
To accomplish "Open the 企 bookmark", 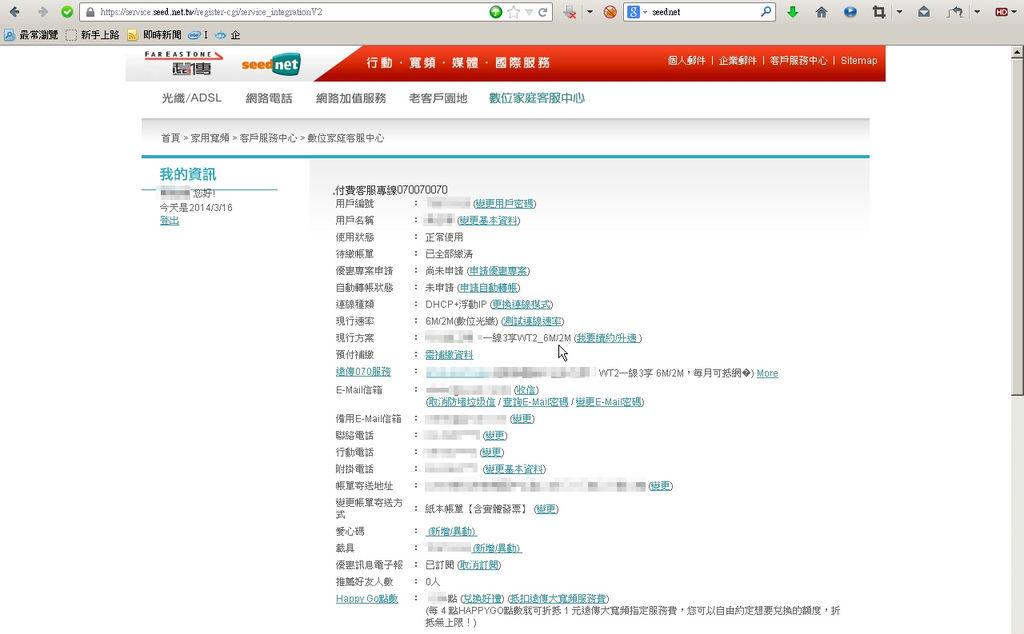I will 228,35.
